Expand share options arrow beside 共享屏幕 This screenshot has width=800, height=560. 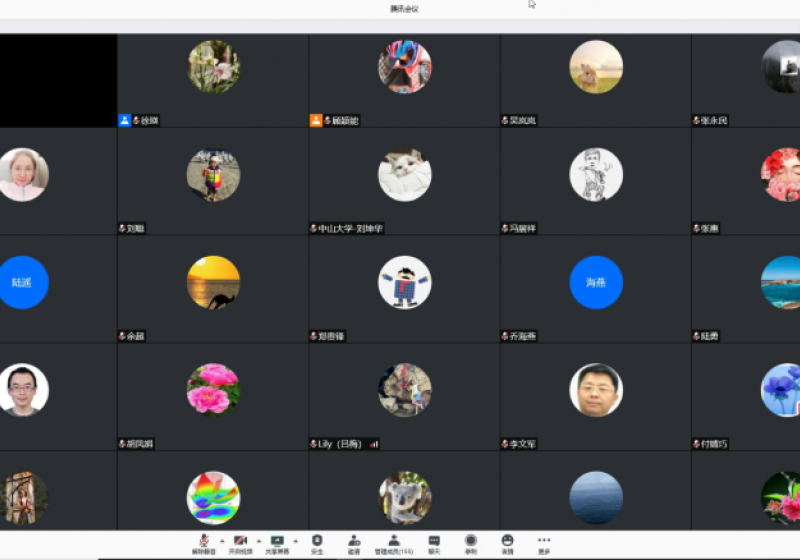click(x=296, y=540)
